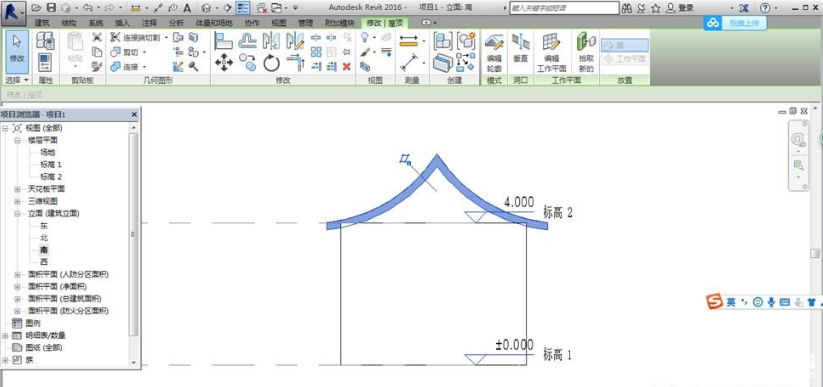The height and width of the screenshot is (387, 823).
Task: Select the Trim/Extend to Corner tool
Action: (295, 62)
